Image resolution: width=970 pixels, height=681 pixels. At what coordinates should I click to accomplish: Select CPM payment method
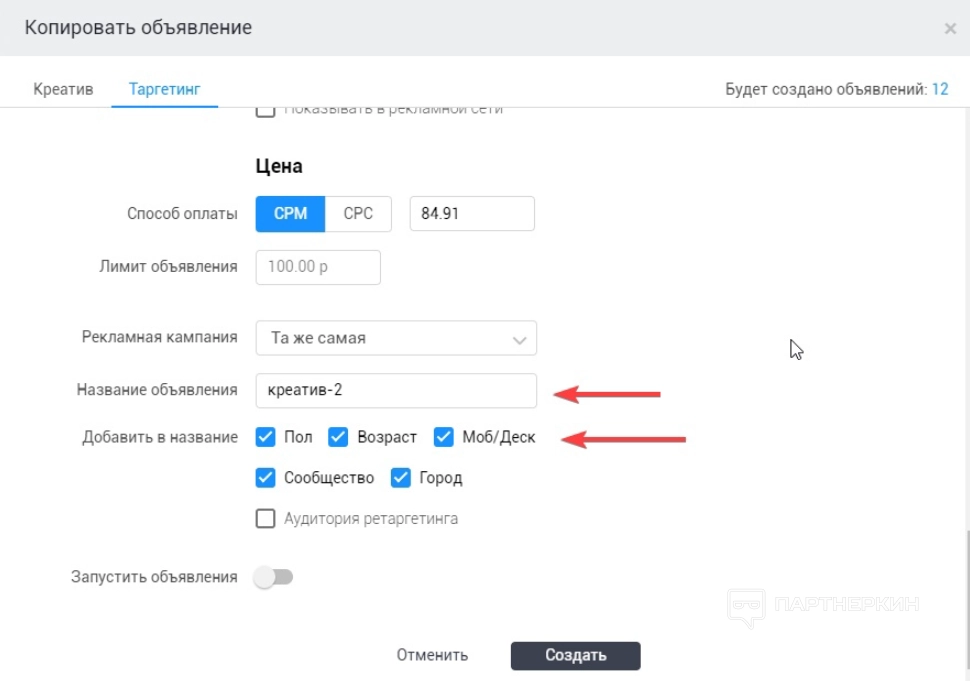pyautogui.click(x=290, y=213)
